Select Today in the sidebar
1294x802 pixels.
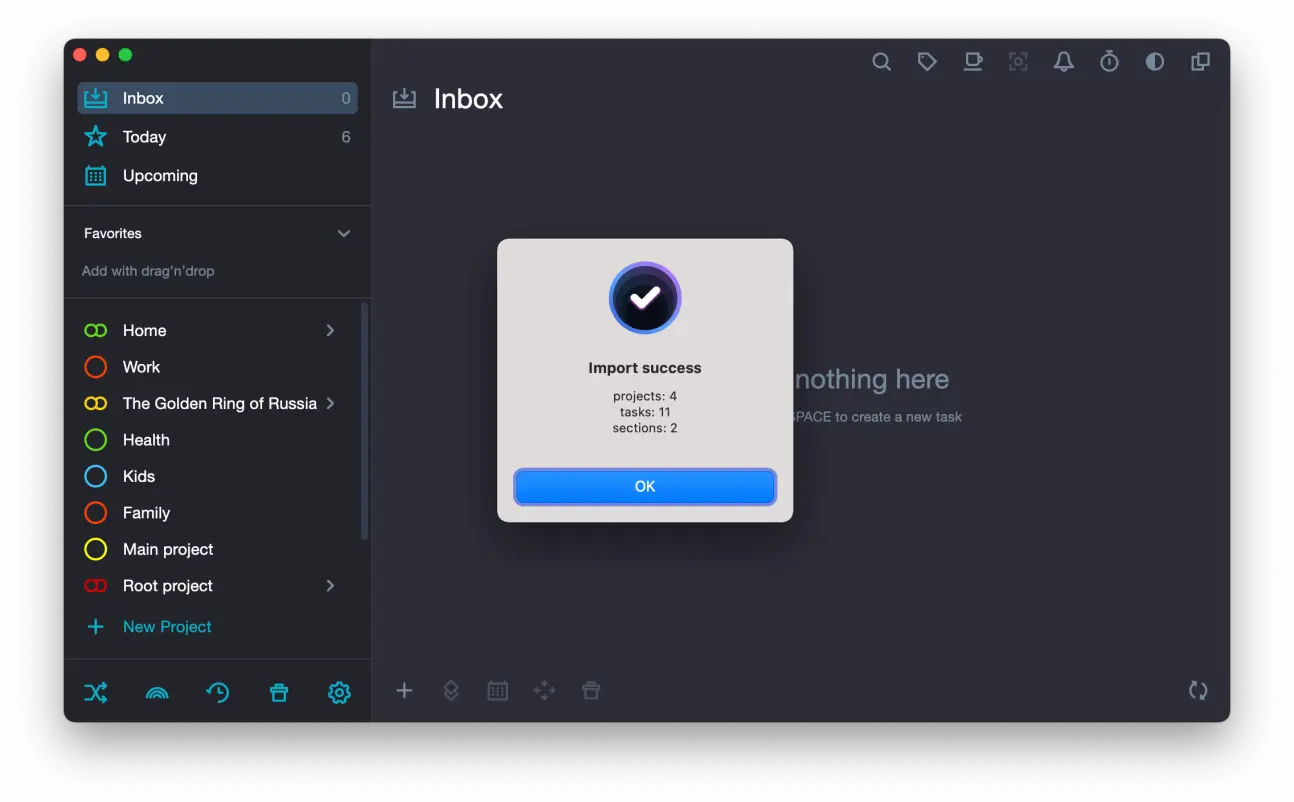point(145,137)
